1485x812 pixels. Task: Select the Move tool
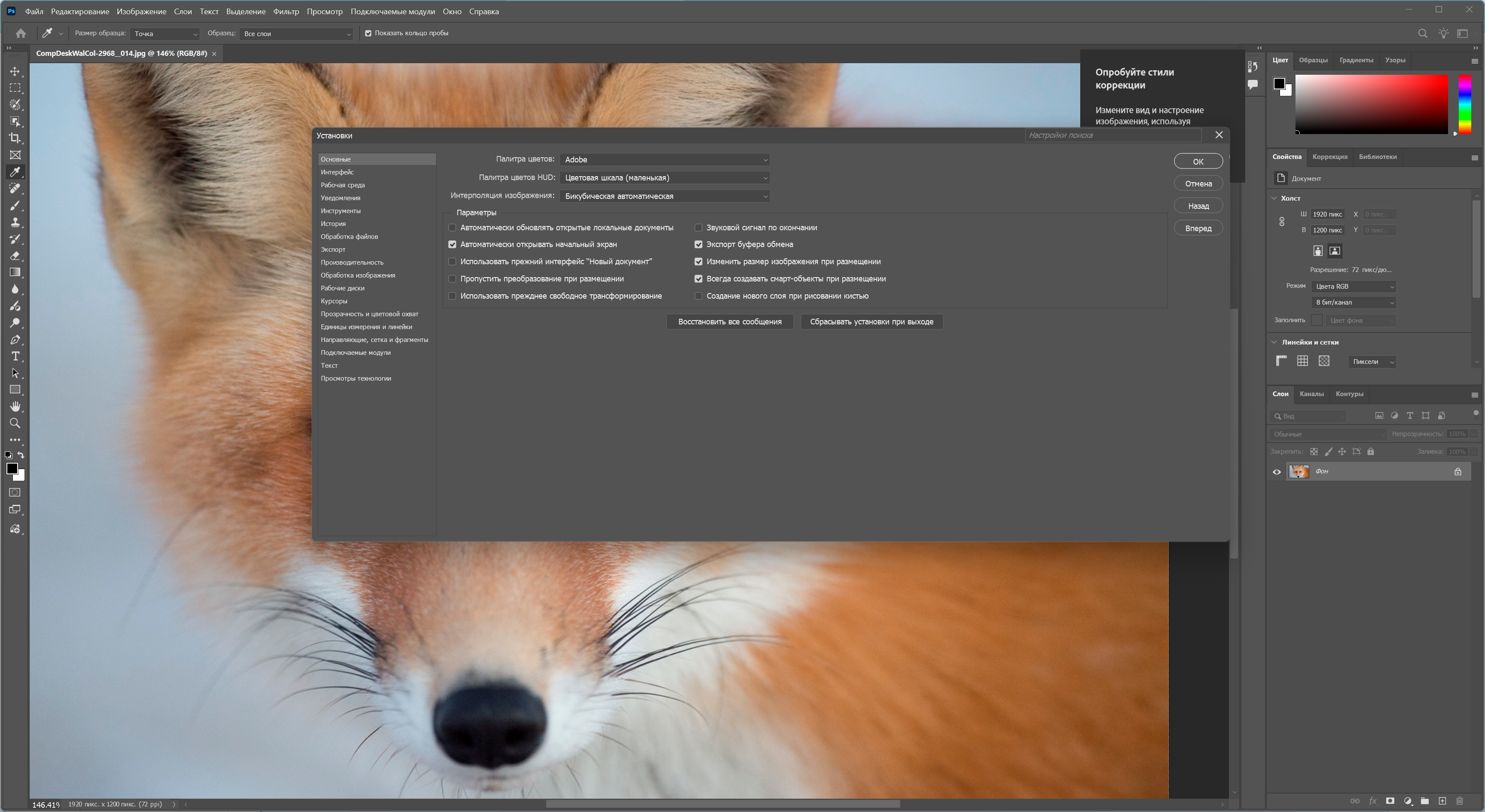(x=15, y=71)
